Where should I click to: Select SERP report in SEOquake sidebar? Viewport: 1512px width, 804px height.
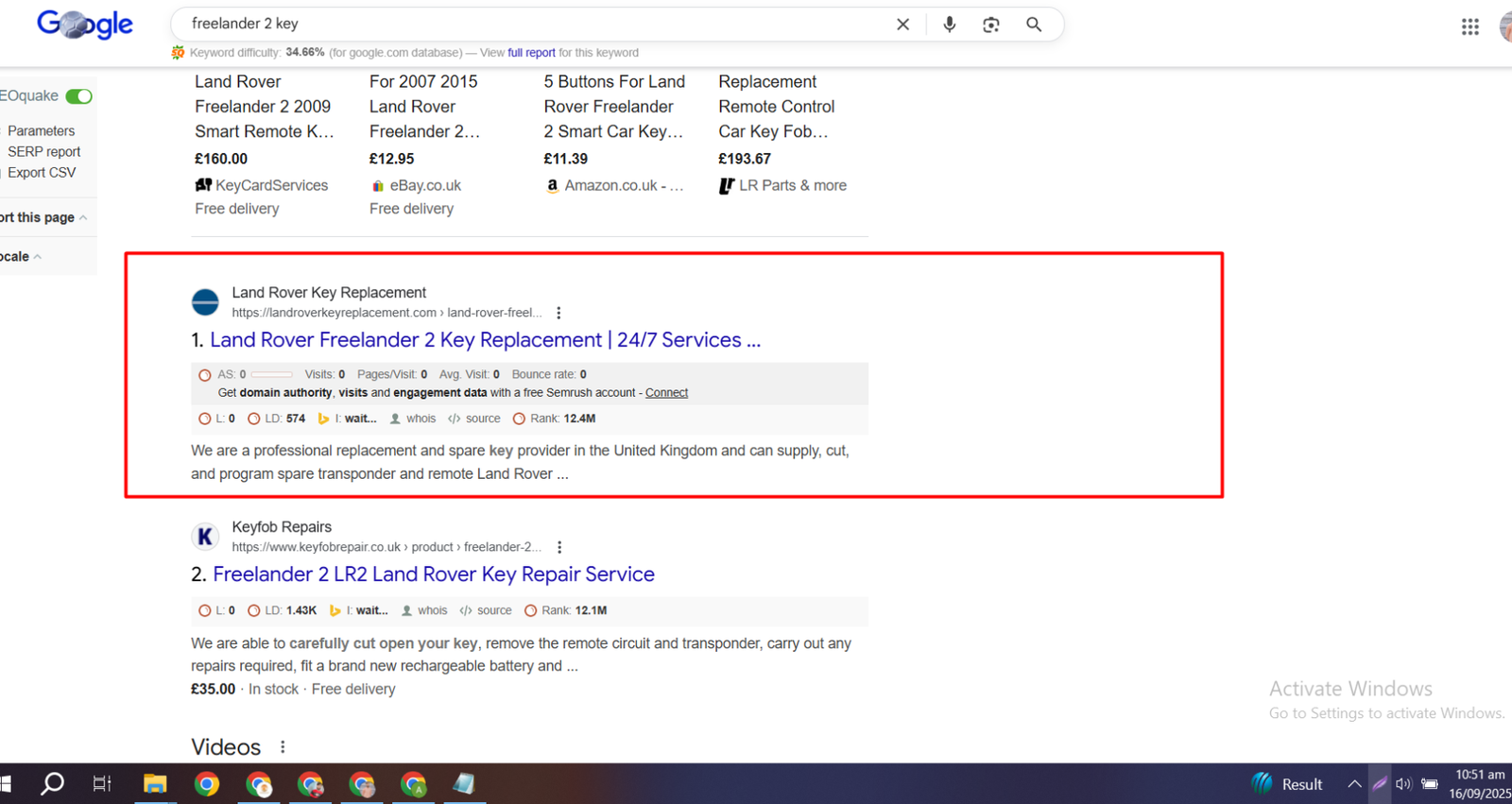click(x=43, y=152)
